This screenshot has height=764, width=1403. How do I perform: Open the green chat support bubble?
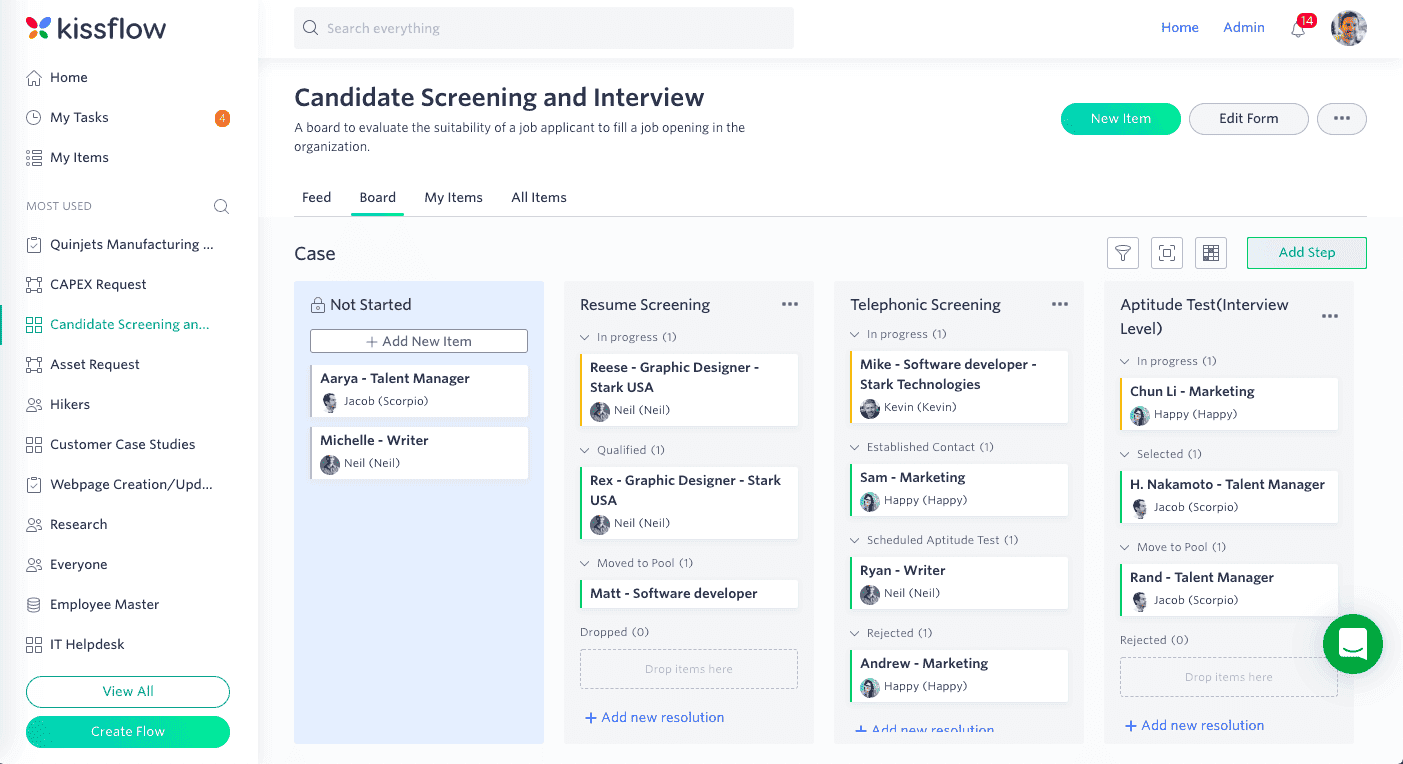click(1352, 643)
